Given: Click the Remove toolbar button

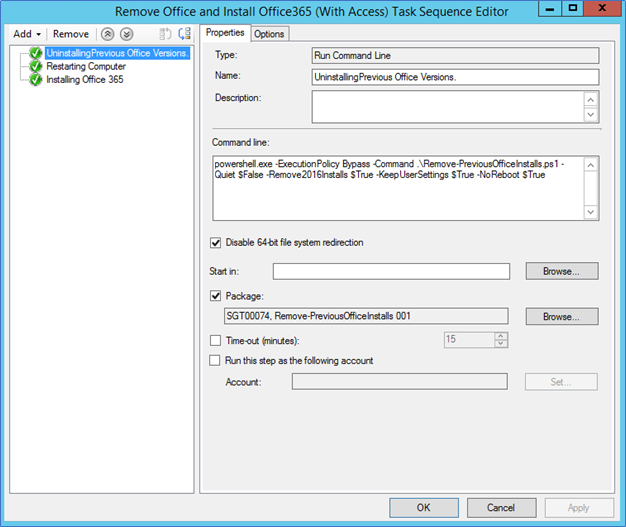Looking at the screenshot, I should click(71, 34).
